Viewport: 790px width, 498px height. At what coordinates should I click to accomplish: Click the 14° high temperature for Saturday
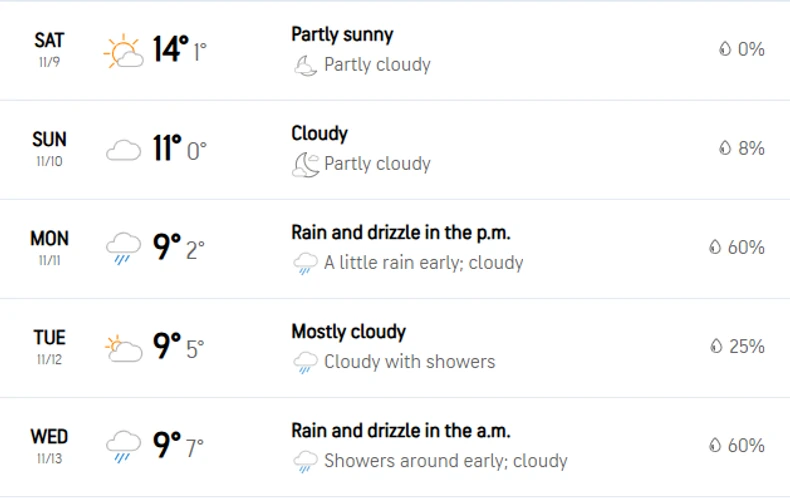(x=170, y=49)
